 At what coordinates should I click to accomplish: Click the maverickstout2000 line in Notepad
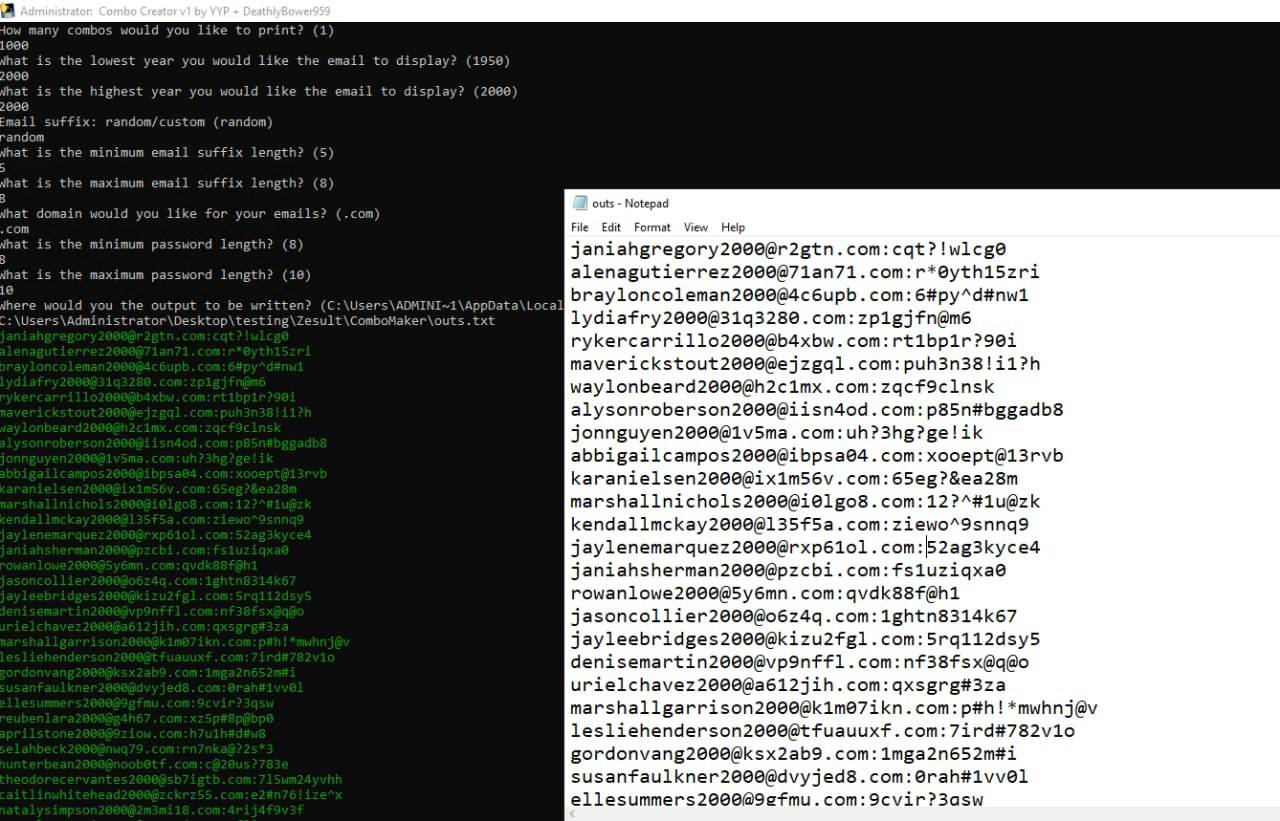pos(805,364)
